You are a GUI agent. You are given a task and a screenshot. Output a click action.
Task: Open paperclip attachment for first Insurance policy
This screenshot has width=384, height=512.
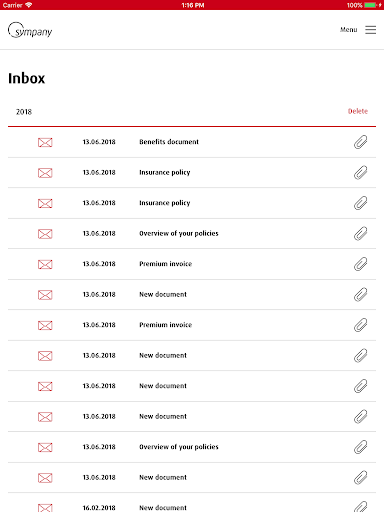click(360, 172)
